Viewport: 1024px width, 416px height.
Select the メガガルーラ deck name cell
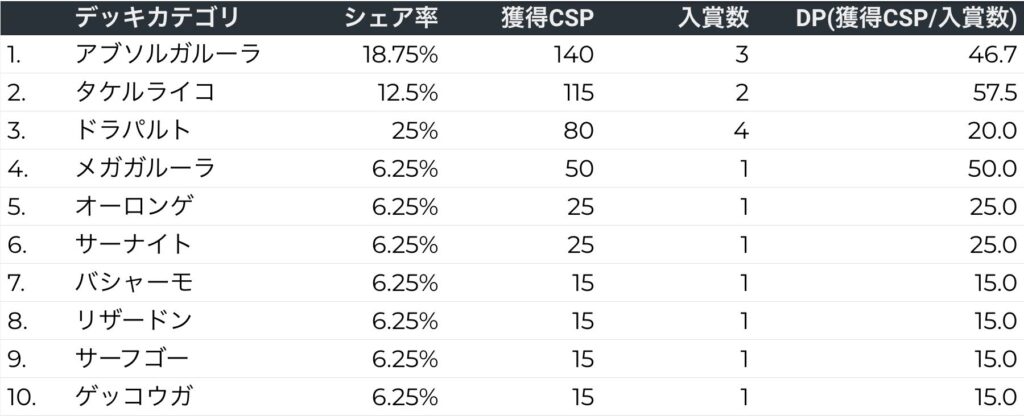145,168
